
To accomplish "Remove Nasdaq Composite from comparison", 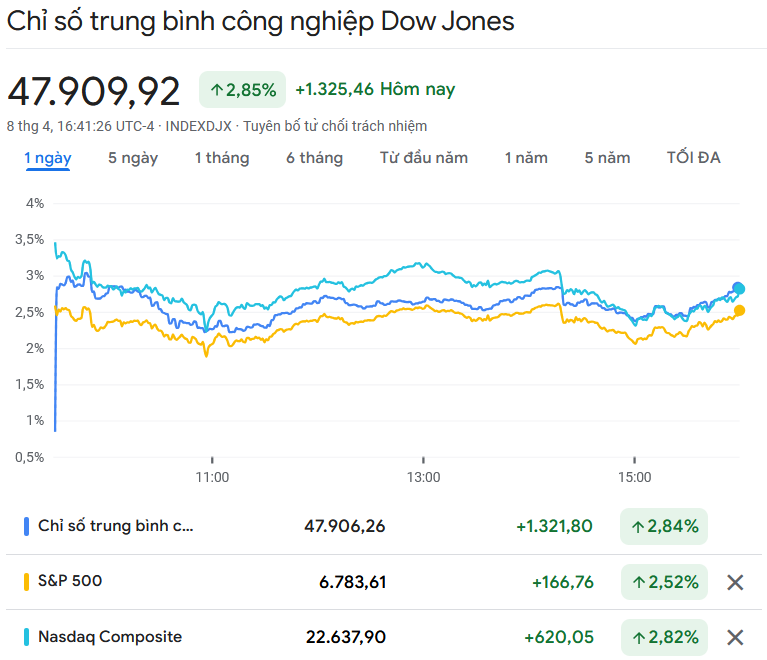I will point(735,637).
